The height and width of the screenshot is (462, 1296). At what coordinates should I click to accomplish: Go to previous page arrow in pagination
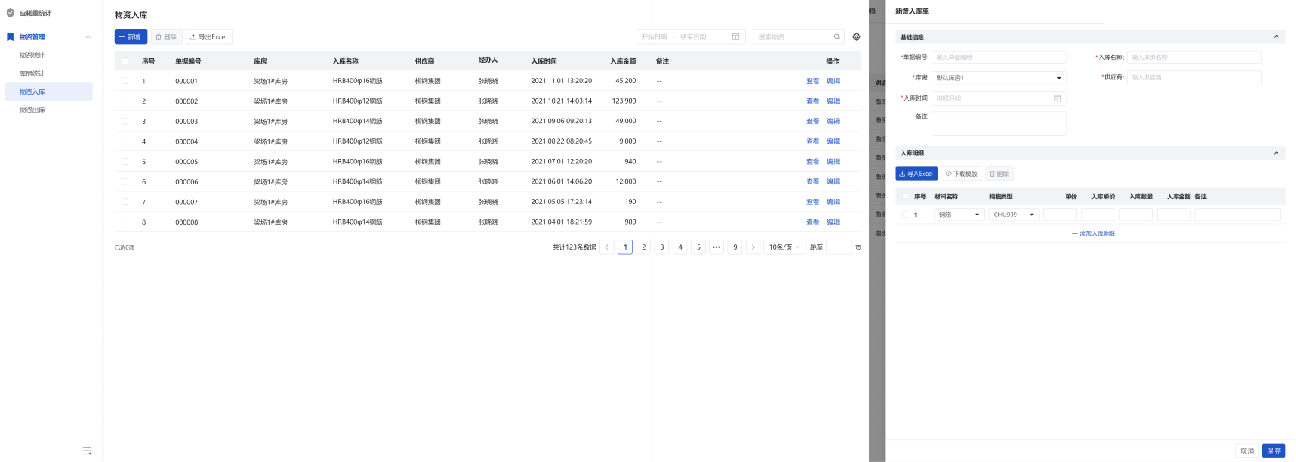[x=607, y=246]
